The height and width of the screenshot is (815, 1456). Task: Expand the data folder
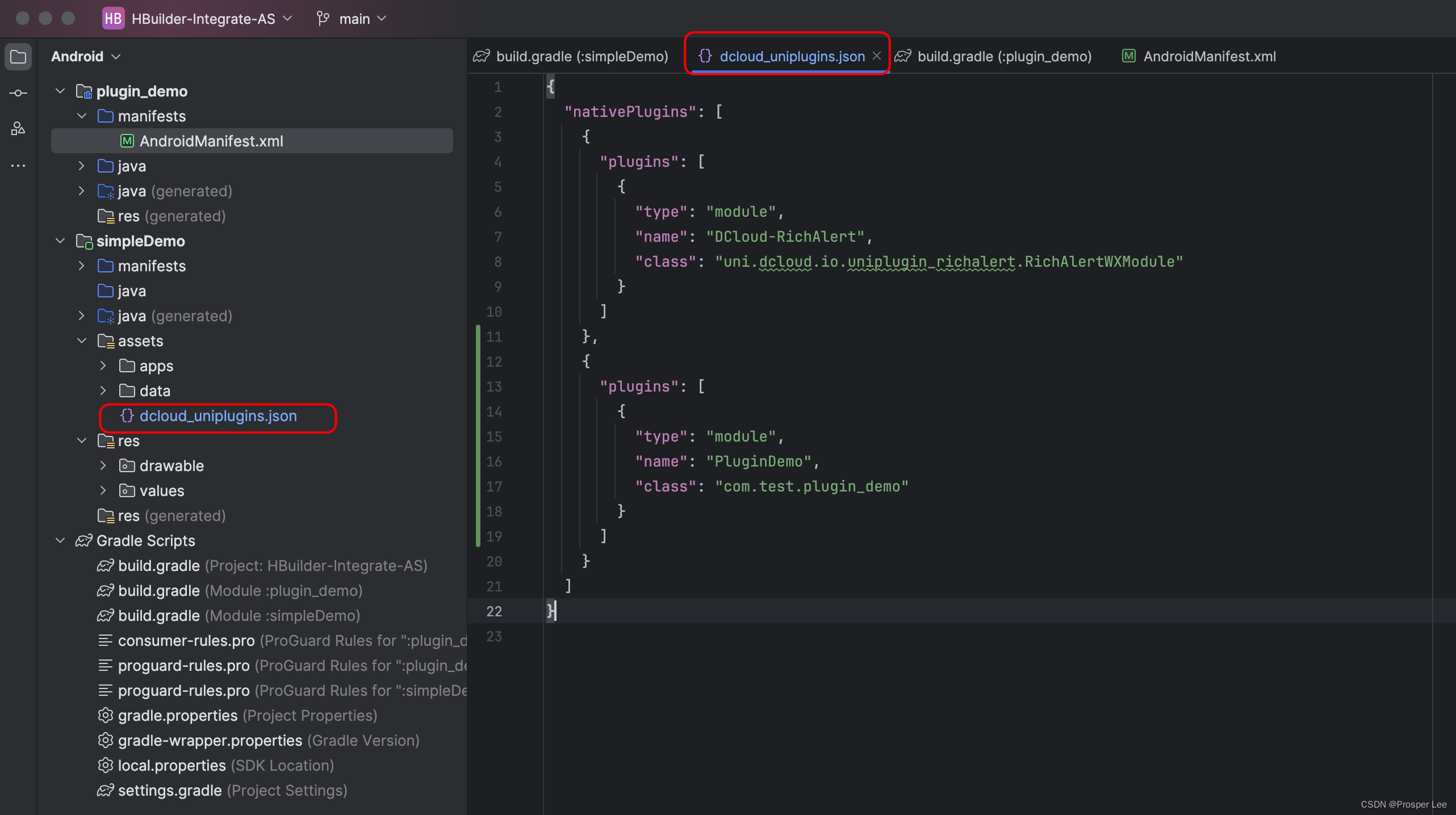[103, 390]
